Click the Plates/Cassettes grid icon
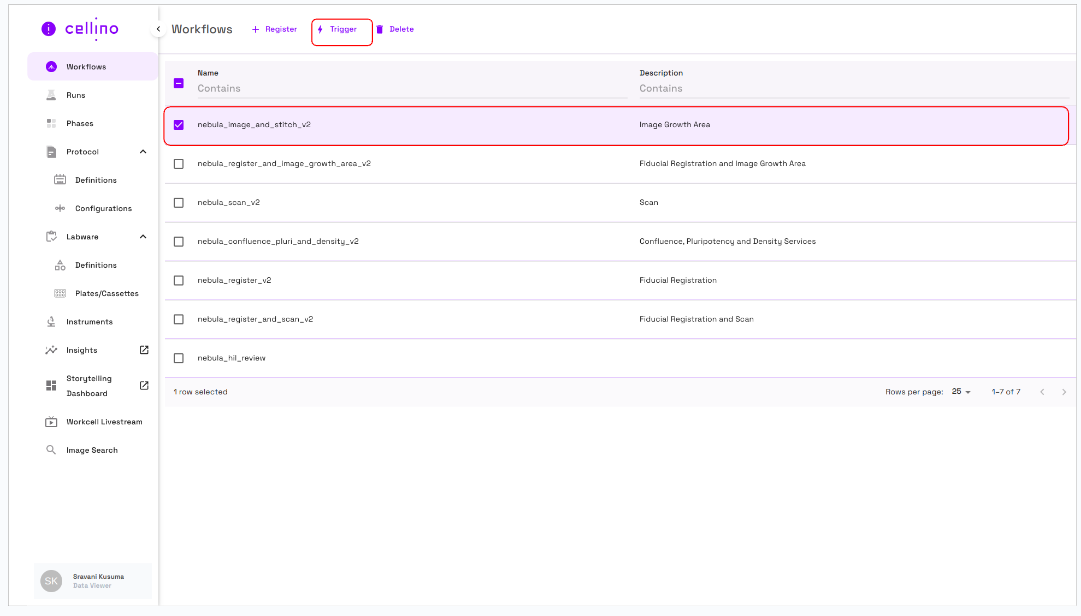The width and height of the screenshot is (1081, 616). pos(60,294)
